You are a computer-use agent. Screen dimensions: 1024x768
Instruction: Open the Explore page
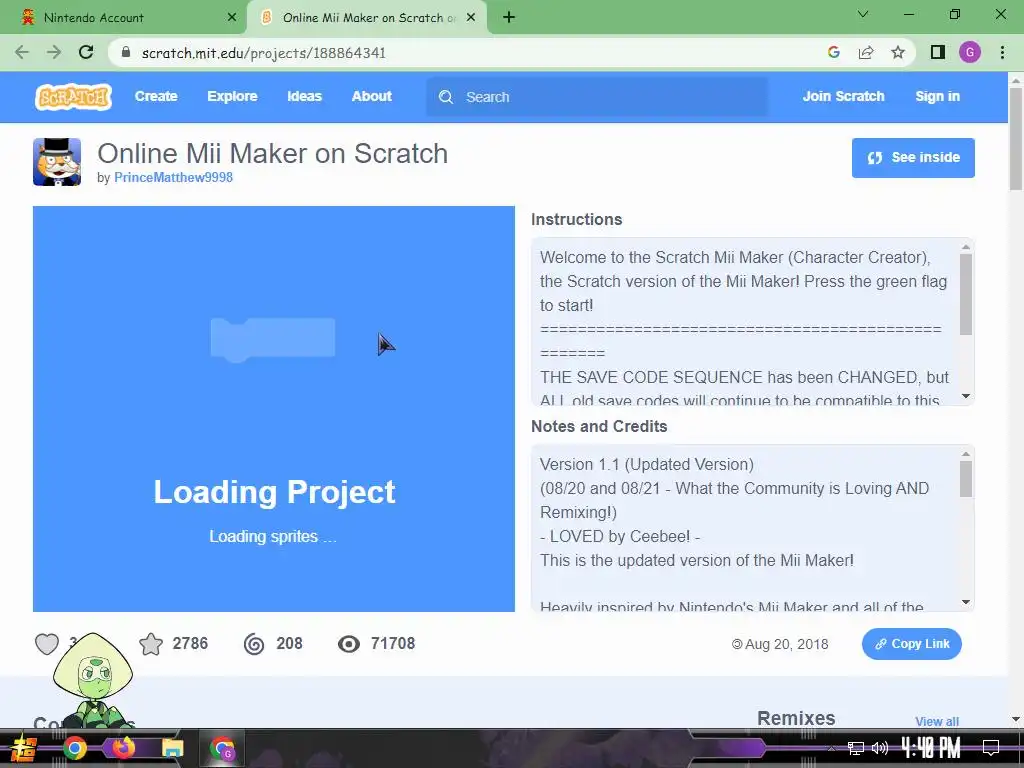coord(232,96)
